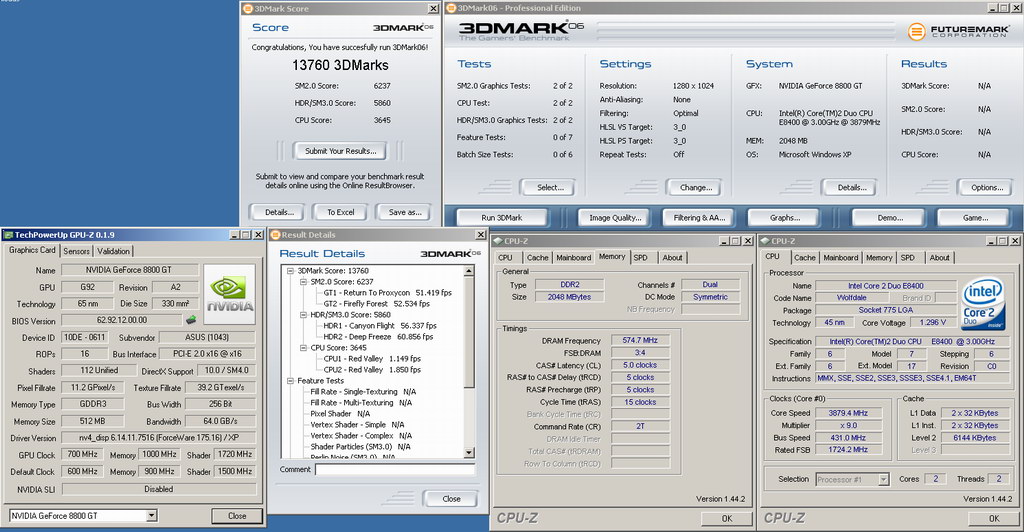Click Submit Your Results button
The width and height of the screenshot is (1024, 532).
point(340,151)
